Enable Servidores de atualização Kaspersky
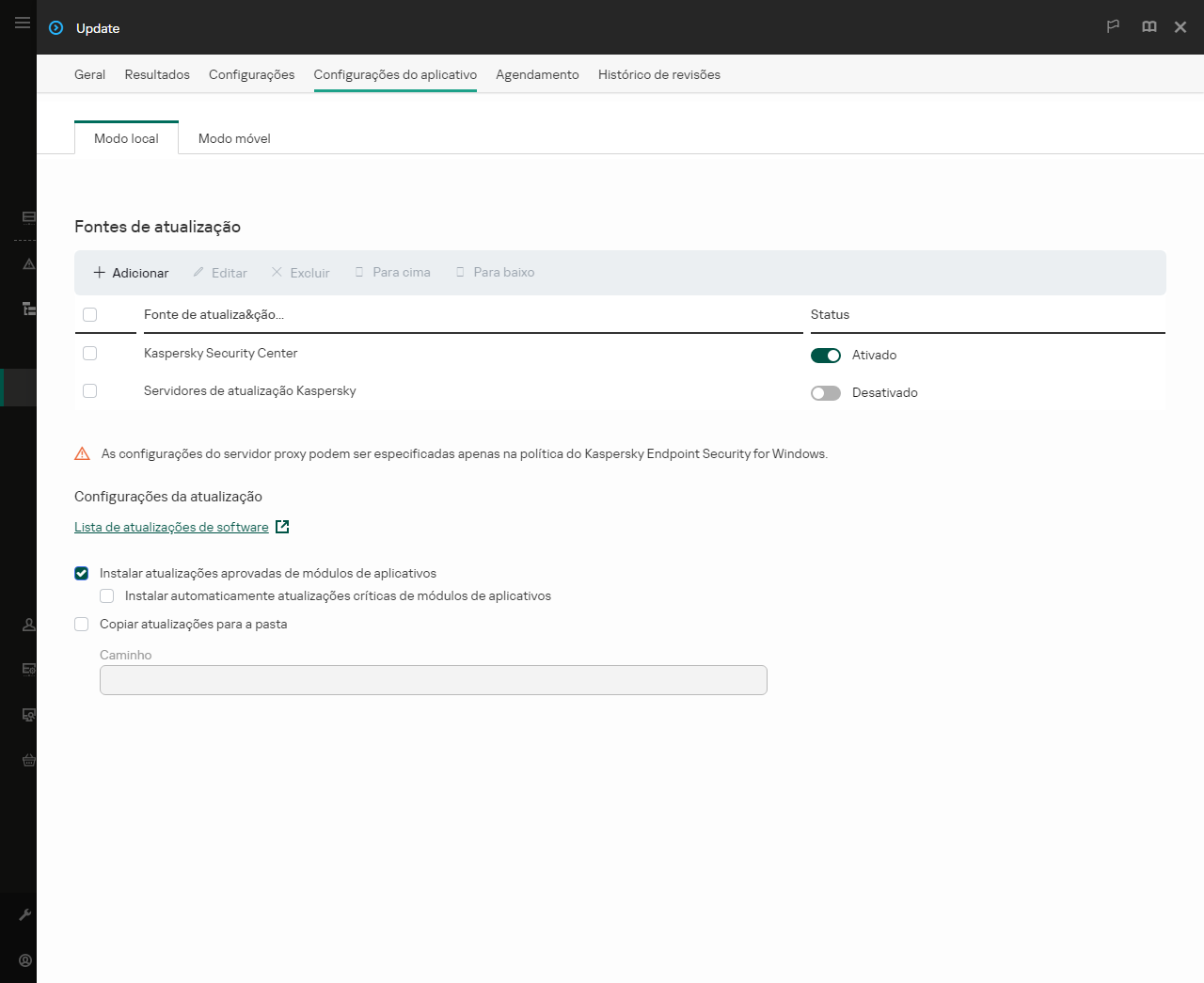 (x=825, y=392)
